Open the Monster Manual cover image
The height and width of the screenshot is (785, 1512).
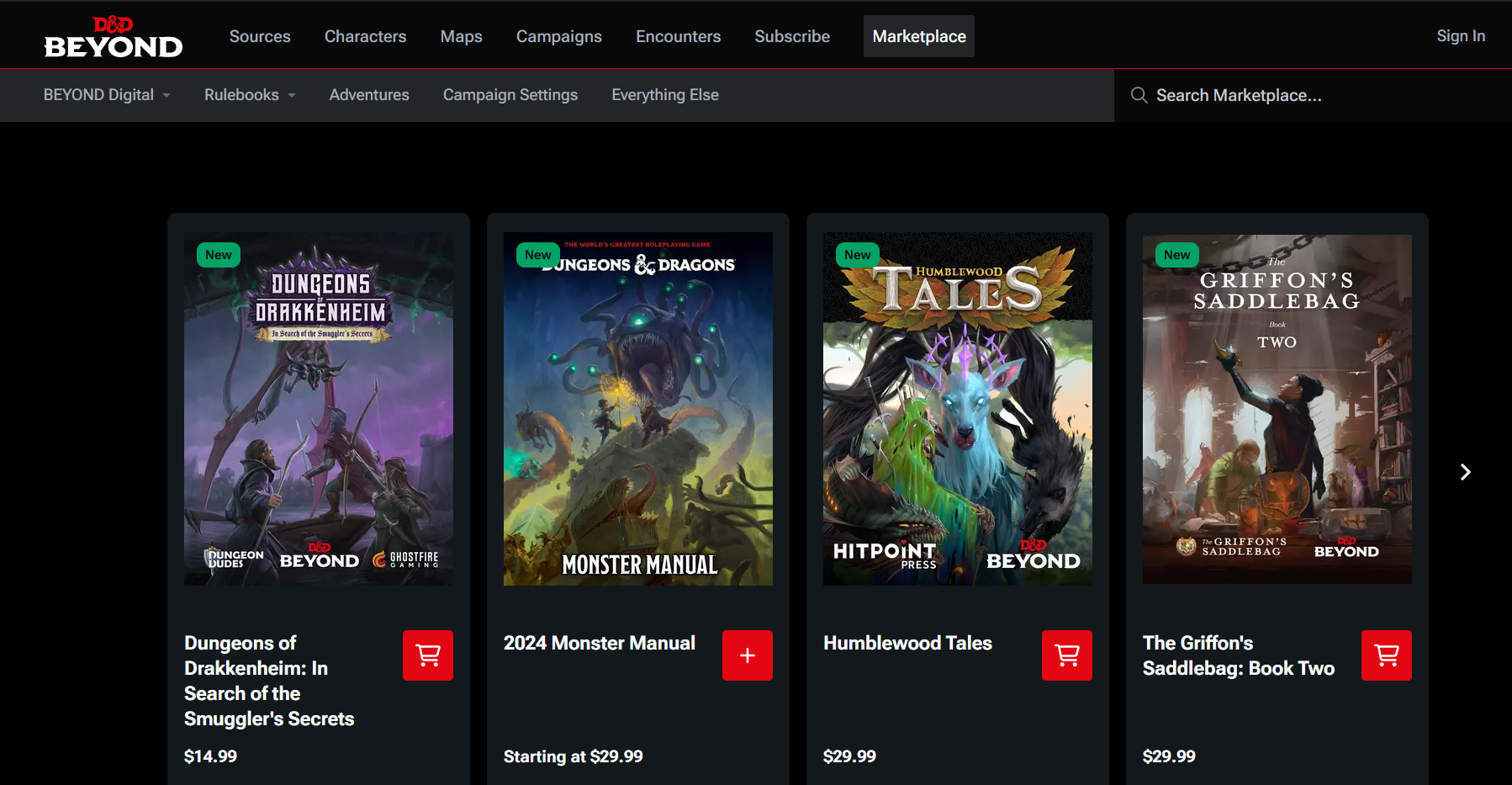(638, 409)
